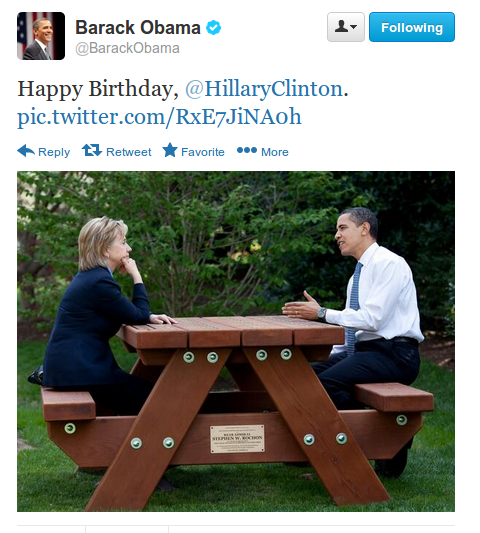480x533 pixels.
Task: Toggle the Following button
Action: point(412,27)
